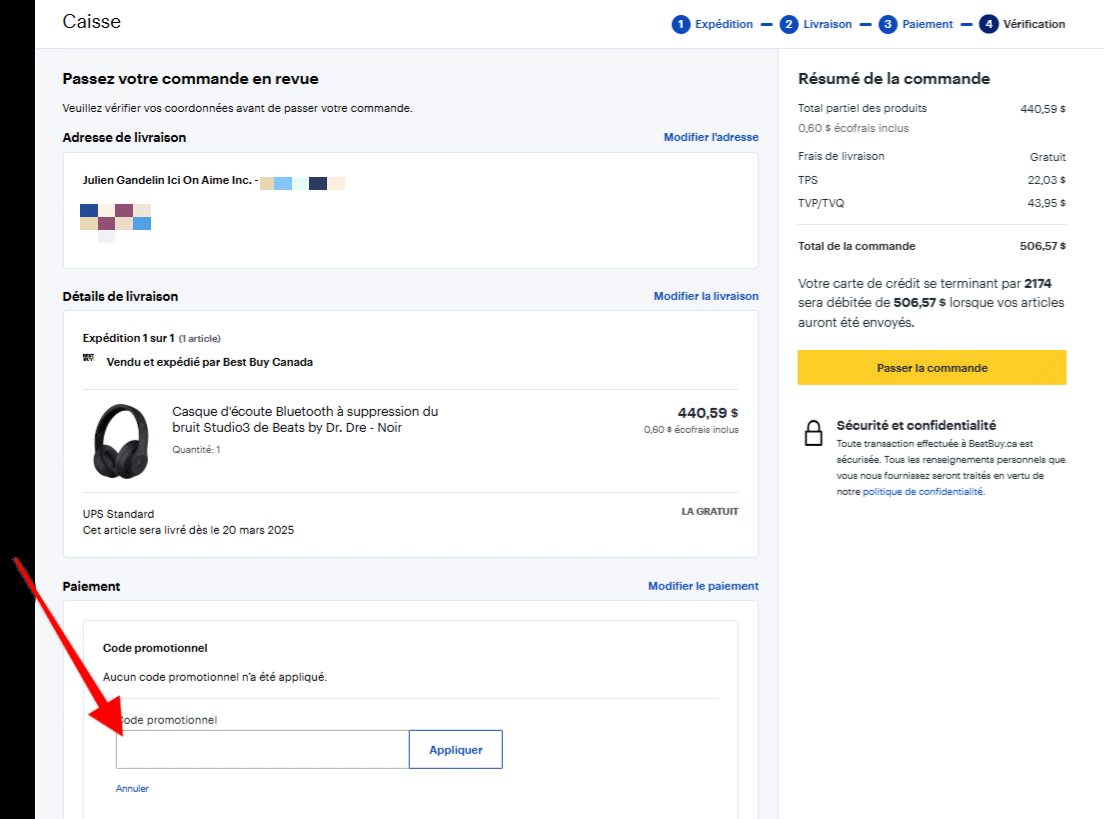The height and width of the screenshot is (819, 1104).
Task: Click the Casque d'écoute Bluetooth product title
Action: (x=305, y=420)
